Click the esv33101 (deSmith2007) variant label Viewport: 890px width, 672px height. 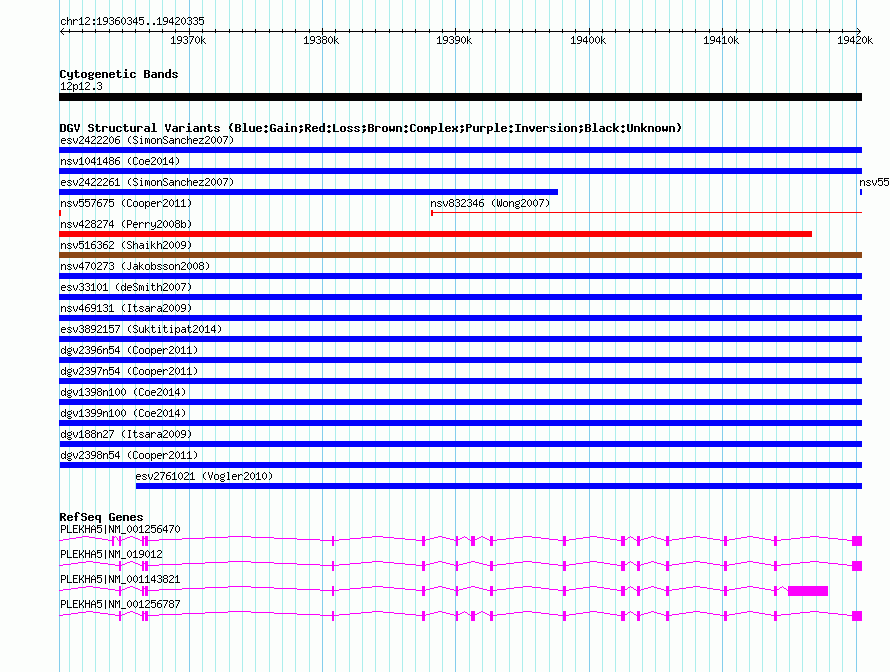tap(125, 287)
